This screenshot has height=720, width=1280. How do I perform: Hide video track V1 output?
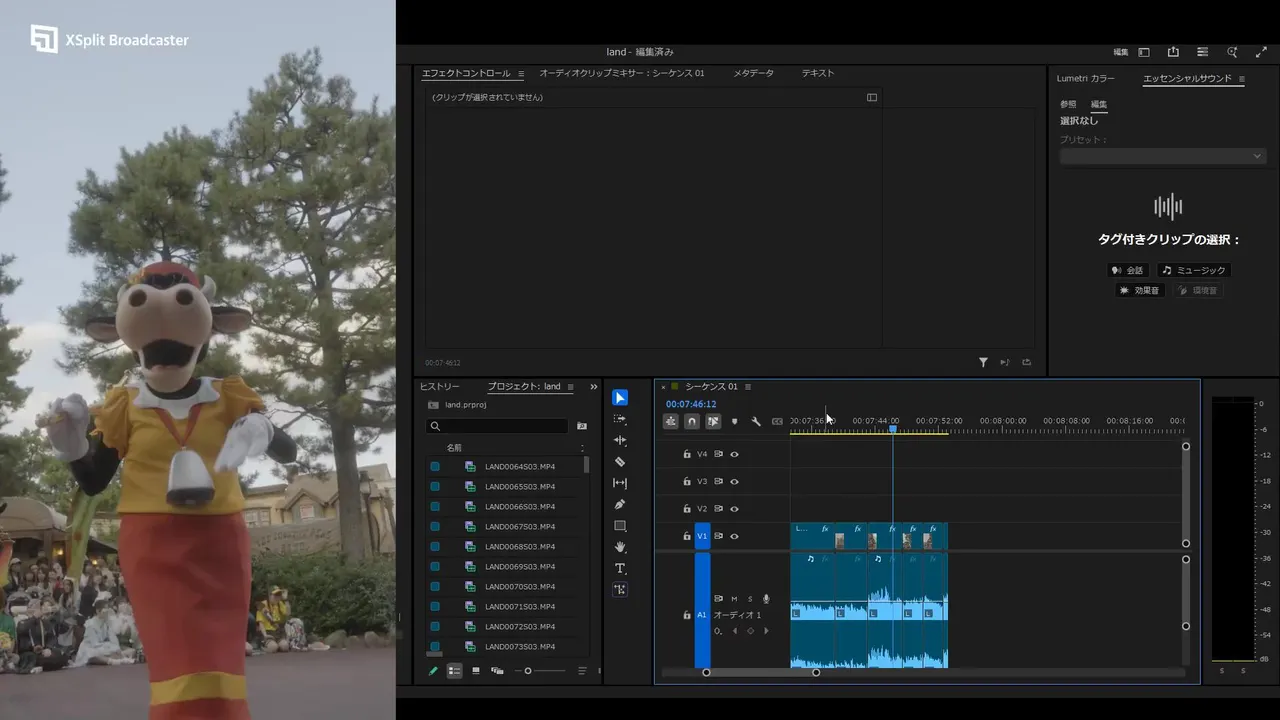click(x=734, y=536)
